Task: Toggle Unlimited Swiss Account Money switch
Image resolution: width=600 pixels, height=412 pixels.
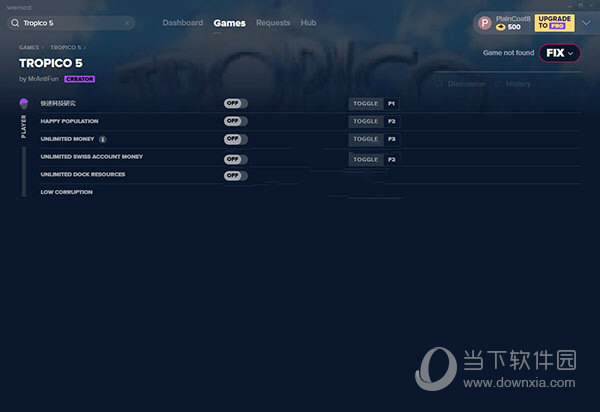Action: (x=236, y=159)
